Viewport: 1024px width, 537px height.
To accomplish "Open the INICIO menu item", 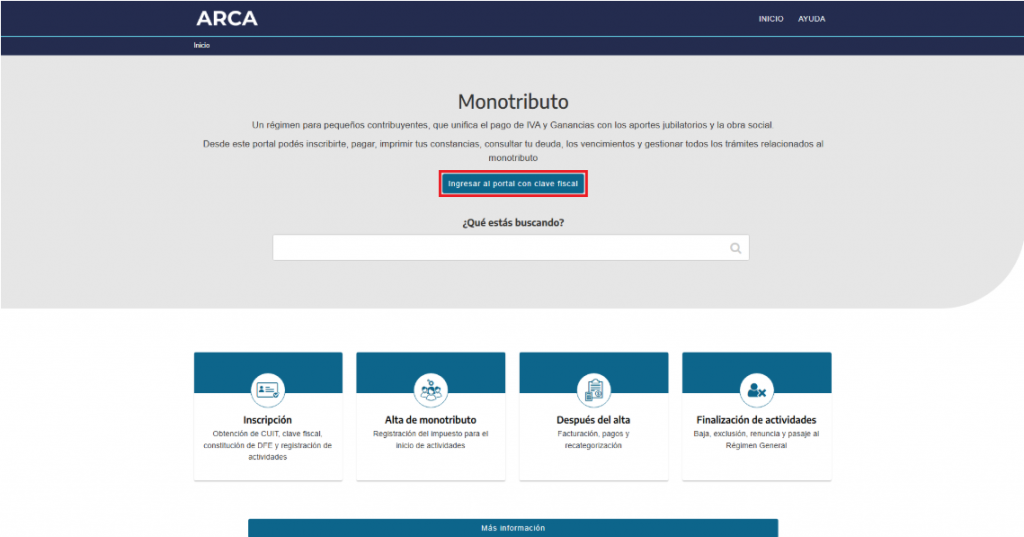I will (771, 19).
